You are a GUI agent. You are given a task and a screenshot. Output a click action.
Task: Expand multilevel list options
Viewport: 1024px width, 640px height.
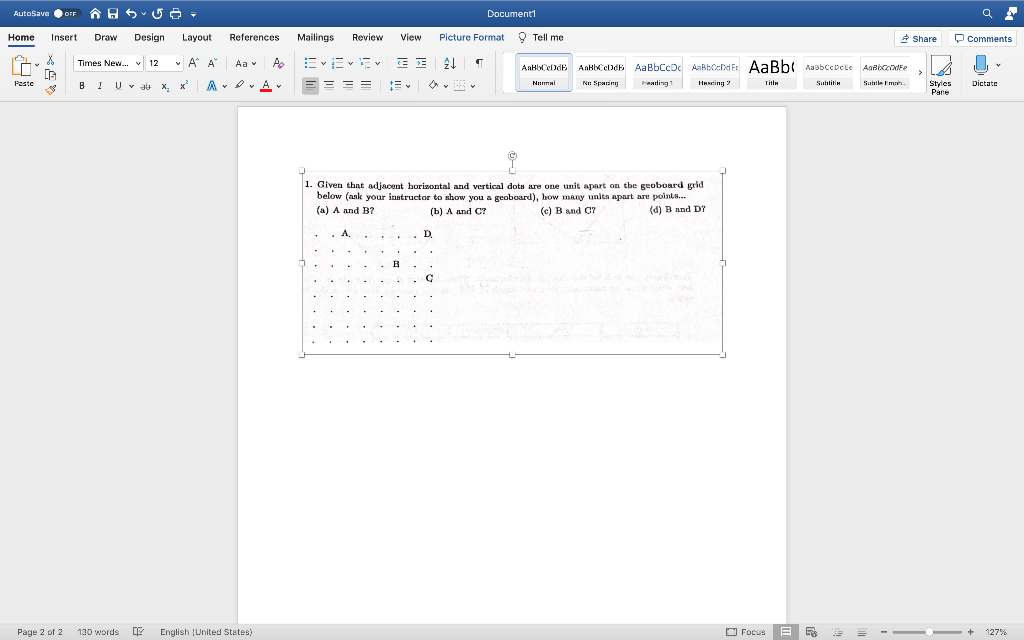(x=377, y=63)
